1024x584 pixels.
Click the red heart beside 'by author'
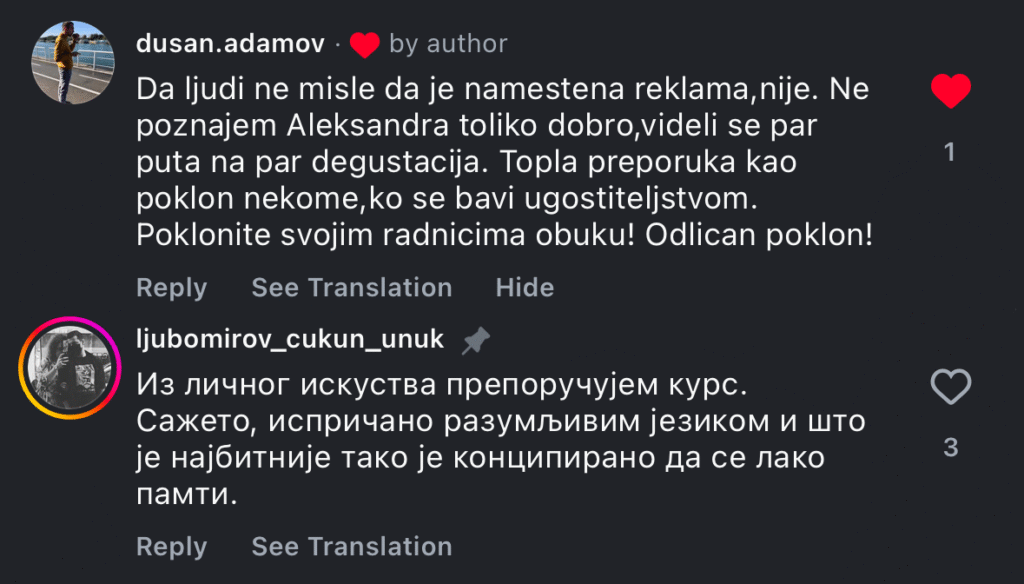tap(366, 43)
